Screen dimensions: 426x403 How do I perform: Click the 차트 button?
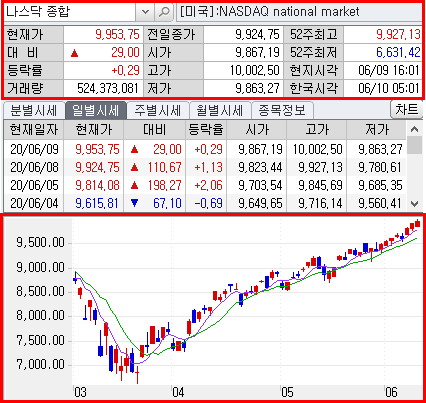[406, 110]
